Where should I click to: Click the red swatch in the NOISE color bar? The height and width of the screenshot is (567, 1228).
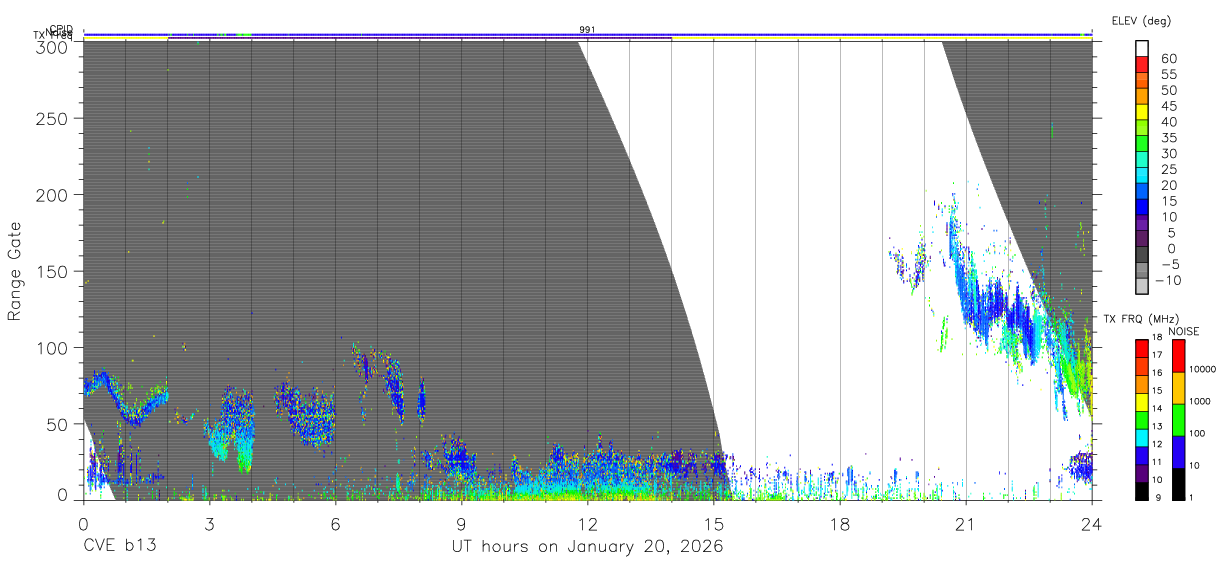[x=1178, y=356]
